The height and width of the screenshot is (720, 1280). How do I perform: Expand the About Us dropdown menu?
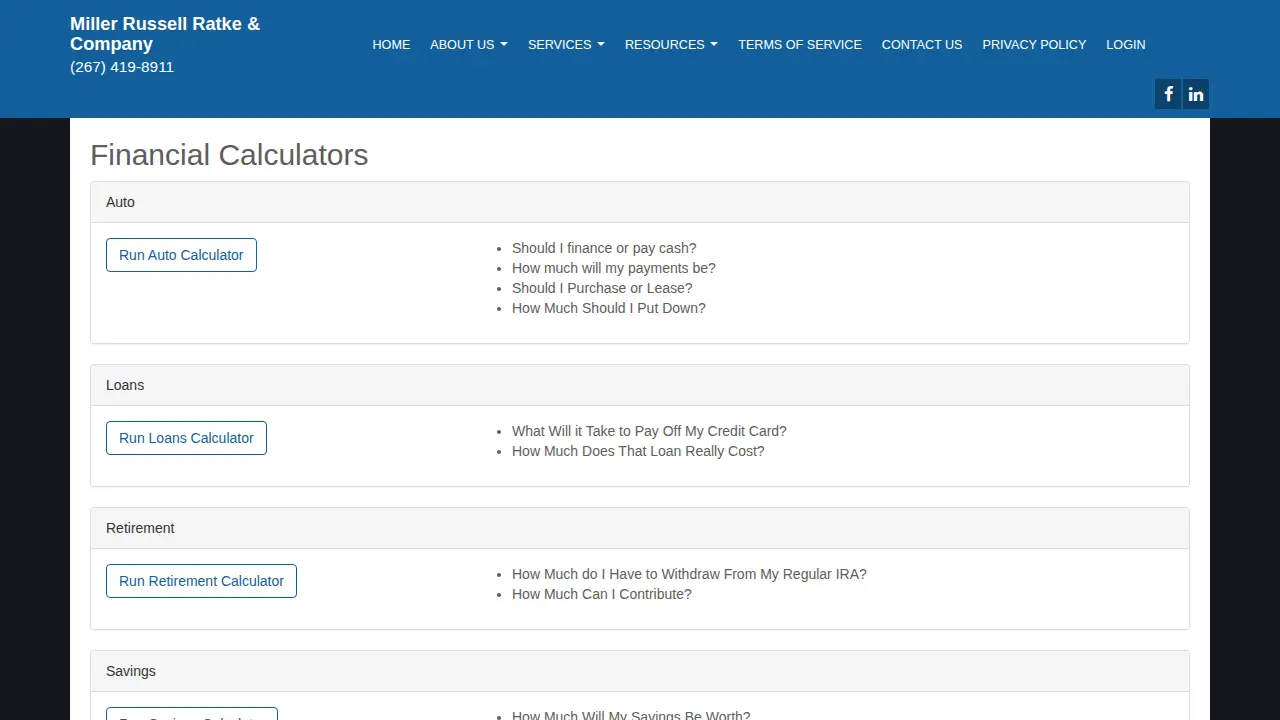point(469,44)
